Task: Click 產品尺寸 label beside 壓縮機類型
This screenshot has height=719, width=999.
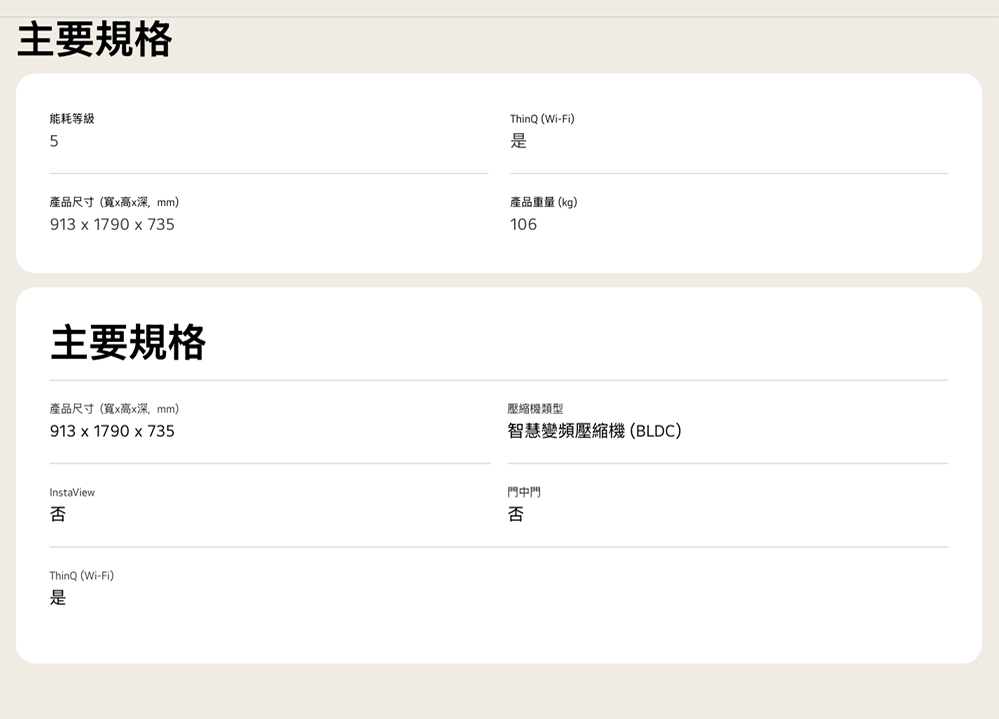Action: [x=114, y=409]
